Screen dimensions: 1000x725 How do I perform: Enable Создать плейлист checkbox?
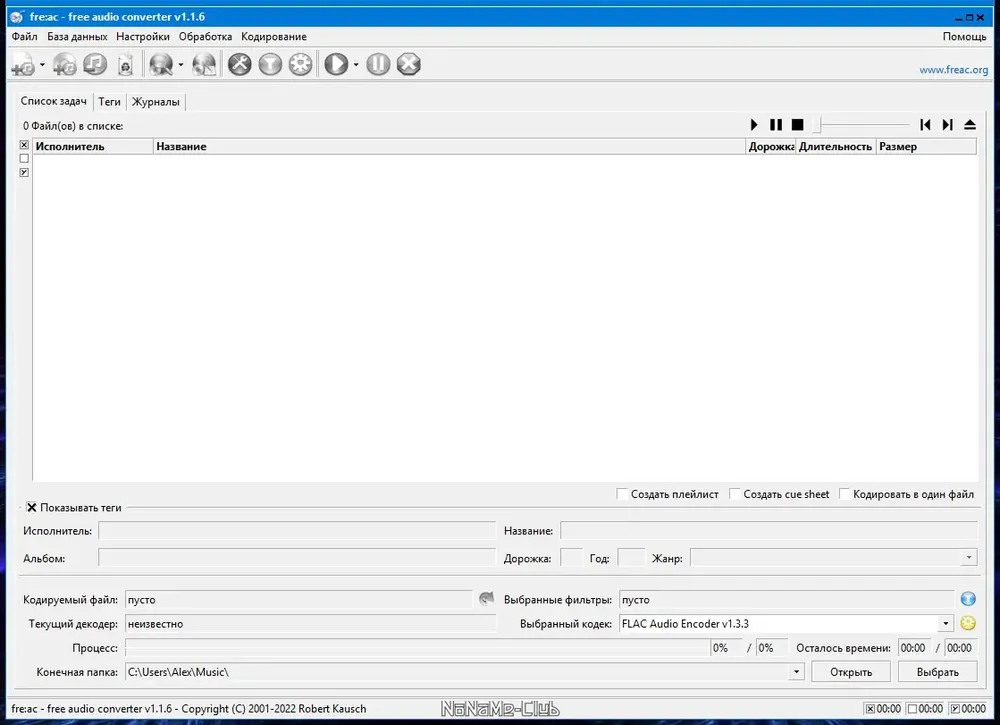tap(622, 494)
